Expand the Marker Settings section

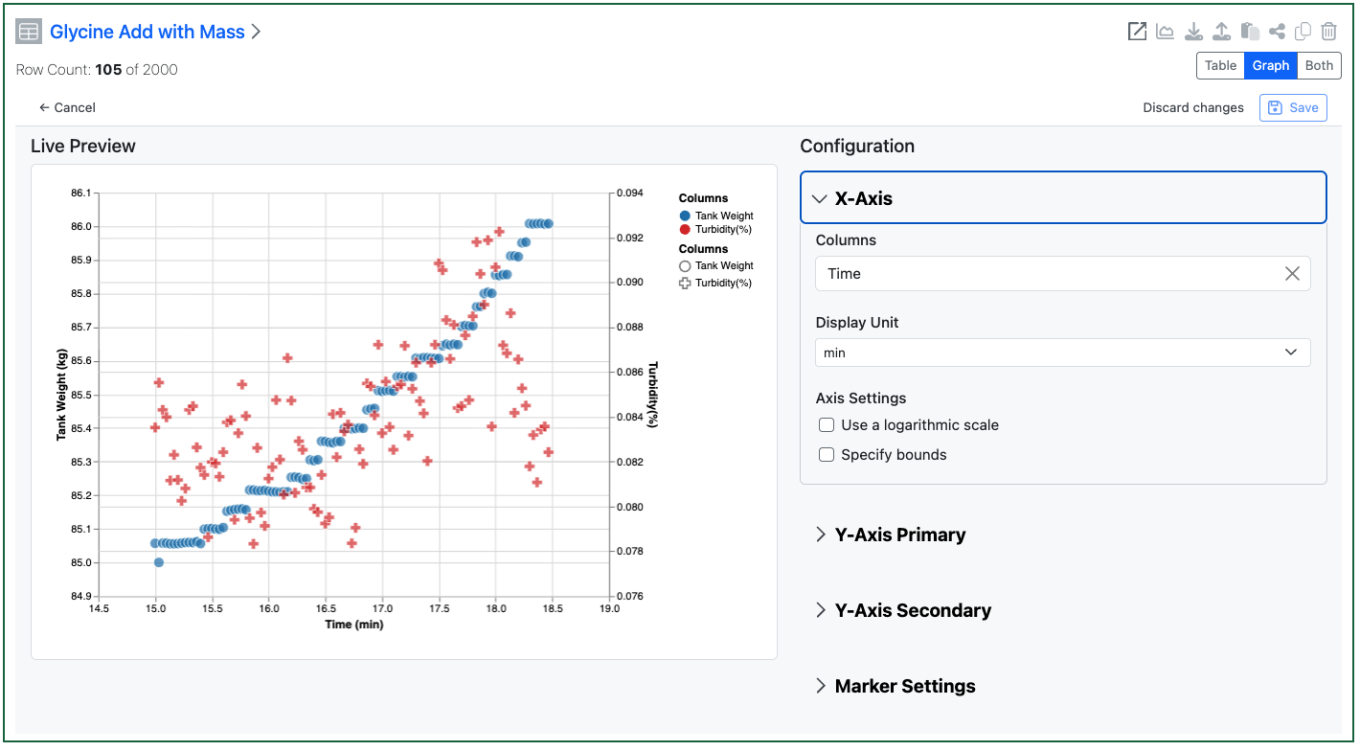tap(904, 687)
